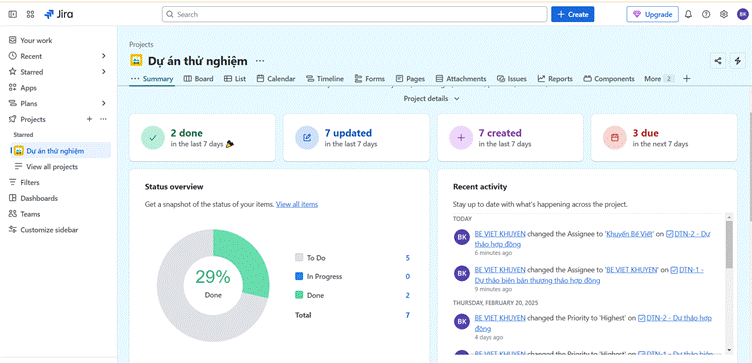Switch to the Calendar tab
Image resolution: width=752 pixels, height=363 pixels.
[x=276, y=79]
